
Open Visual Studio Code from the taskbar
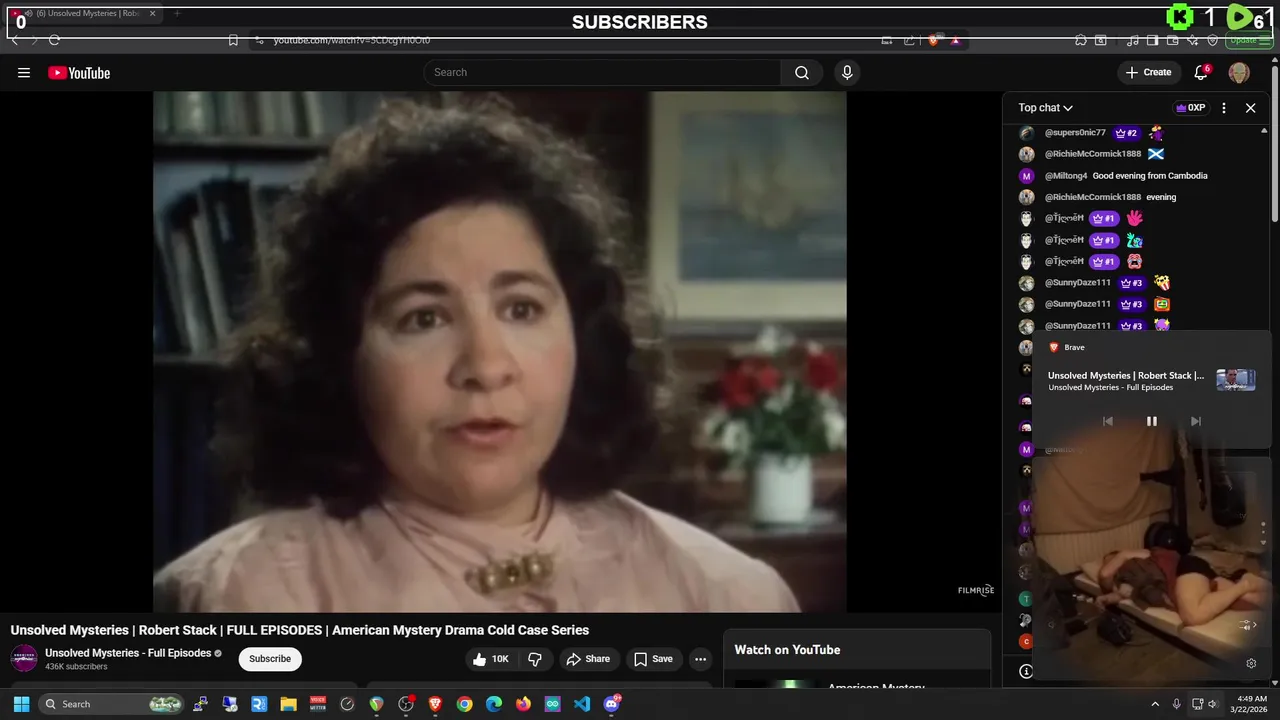[582, 704]
